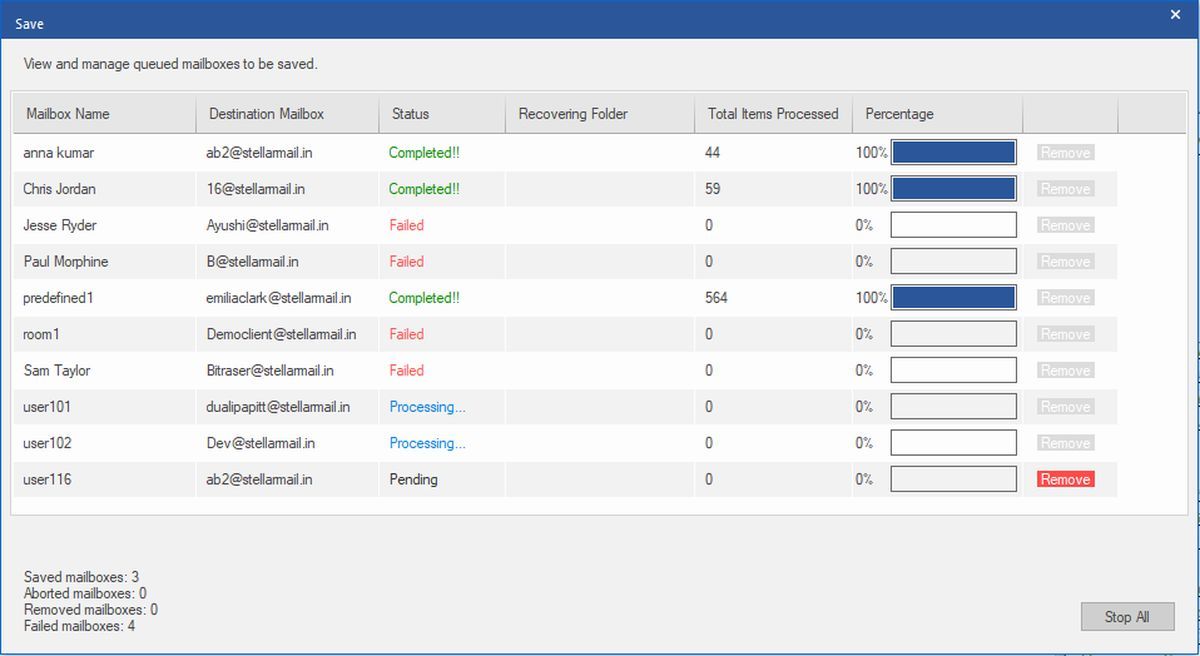The width and height of the screenshot is (1200, 656).
Task: Sort by Mailbox Name column header
Action: pos(104,114)
